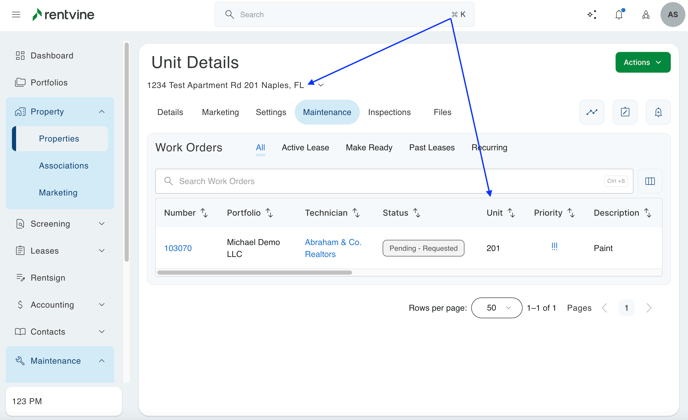This screenshot has height=420, width=688.
Task: Select the Make Ready filter tab
Action: [x=369, y=148]
